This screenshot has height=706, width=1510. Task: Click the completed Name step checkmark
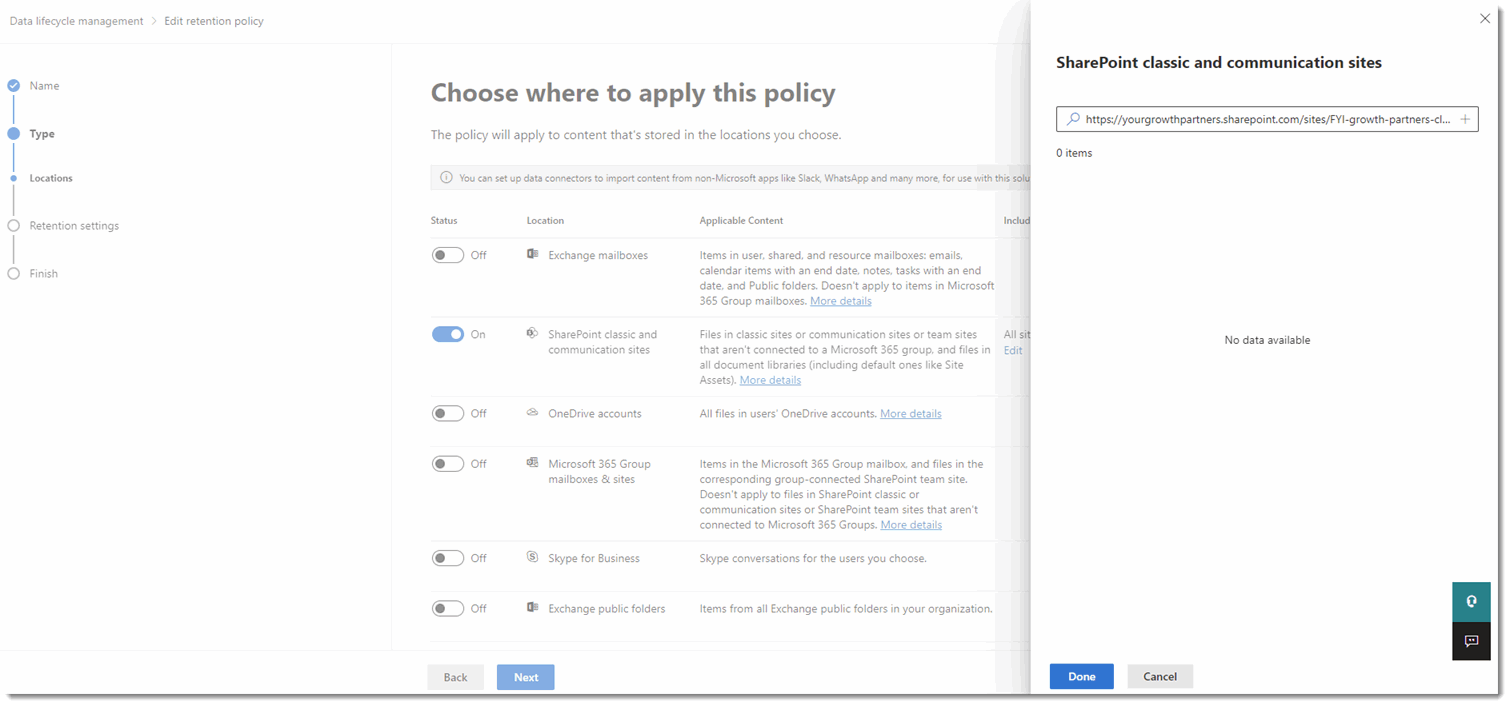(x=14, y=86)
